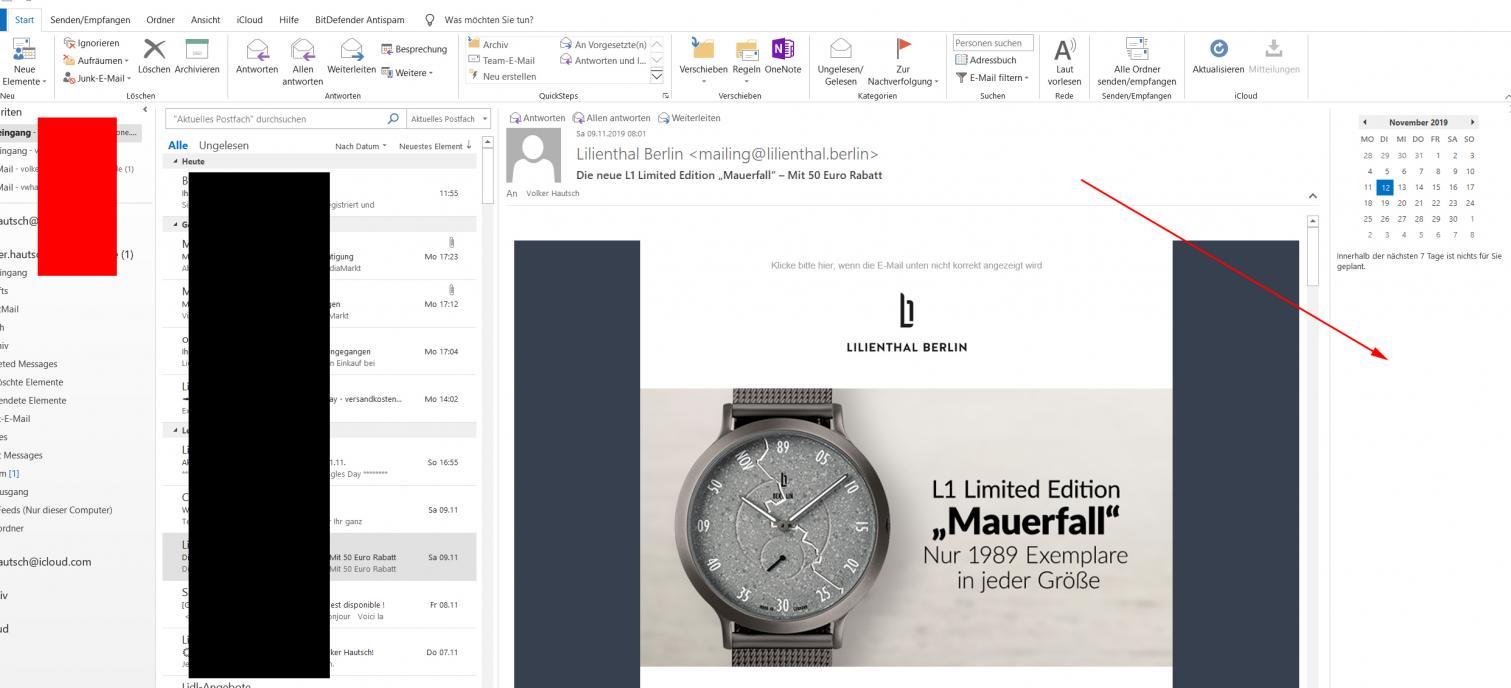The width and height of the screenshot is (1511, 688).
Task: Open the Aufräumen cleanup dropdown
Action: coord(97,61)
